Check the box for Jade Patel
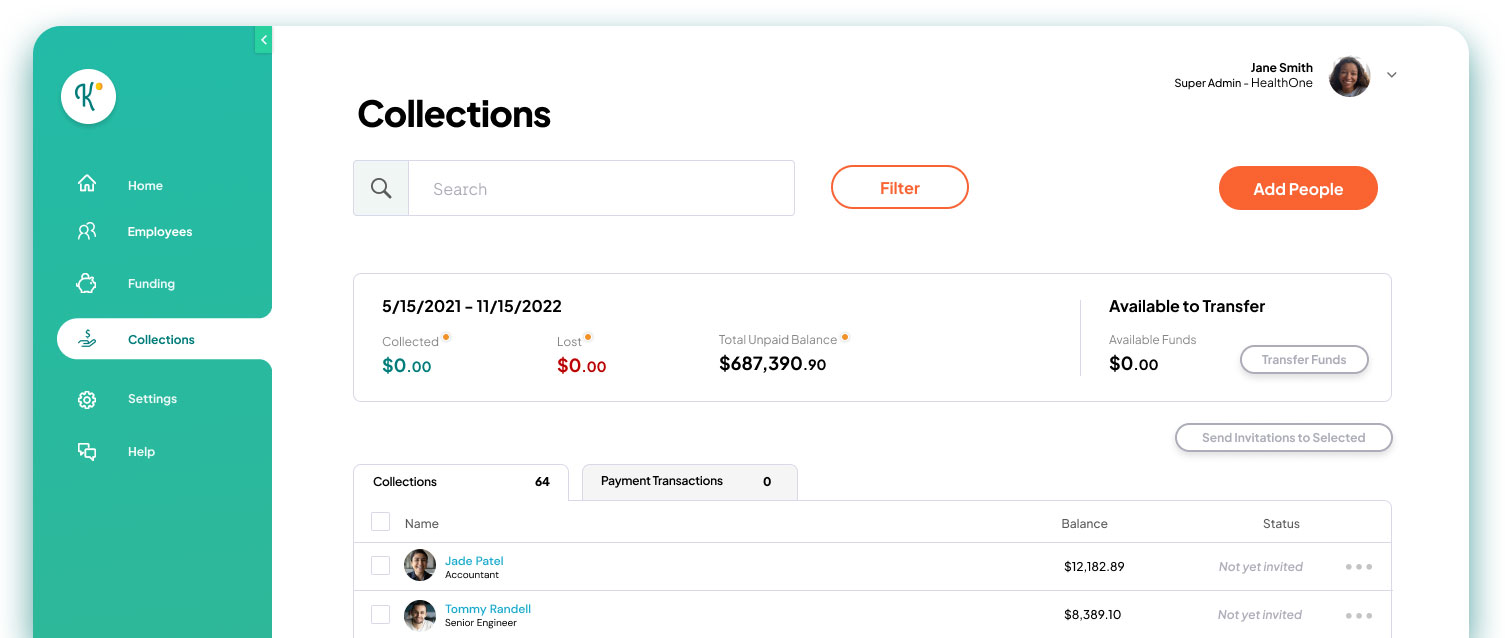1505x638 pixels. click(380, 565)
